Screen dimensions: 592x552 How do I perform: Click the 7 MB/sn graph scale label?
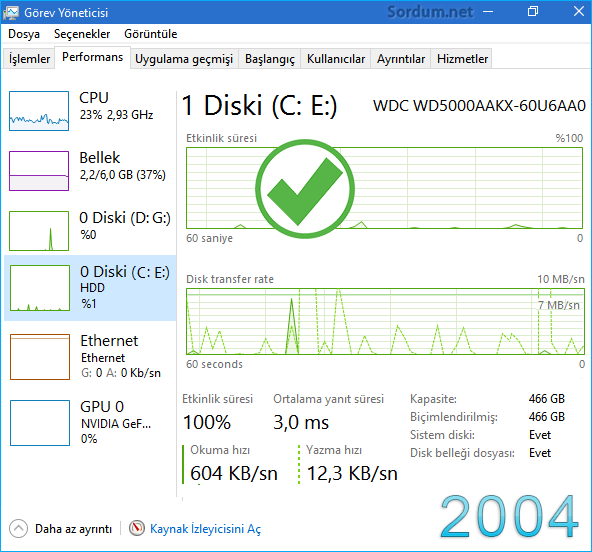tap(559, 305)
